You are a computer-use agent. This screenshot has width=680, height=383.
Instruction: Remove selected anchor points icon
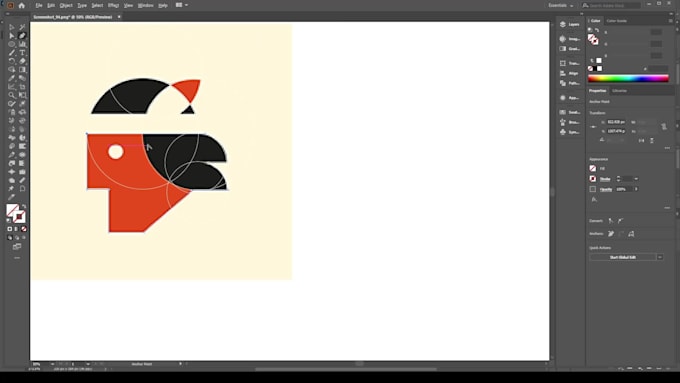pos(611,234)
